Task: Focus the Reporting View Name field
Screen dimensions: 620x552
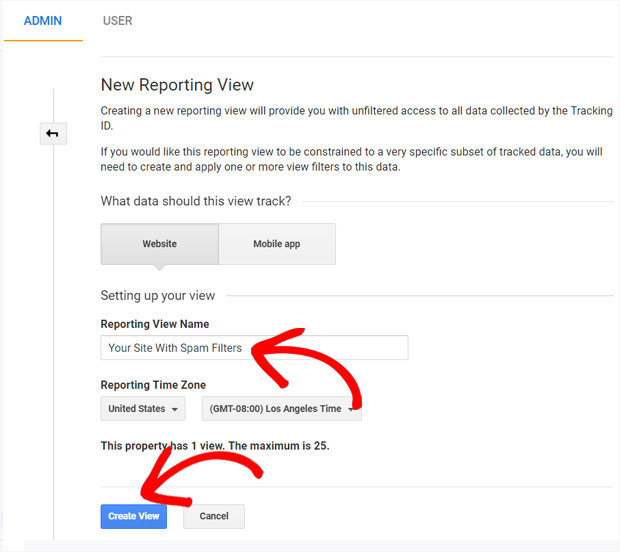Action: click(254, 348)
